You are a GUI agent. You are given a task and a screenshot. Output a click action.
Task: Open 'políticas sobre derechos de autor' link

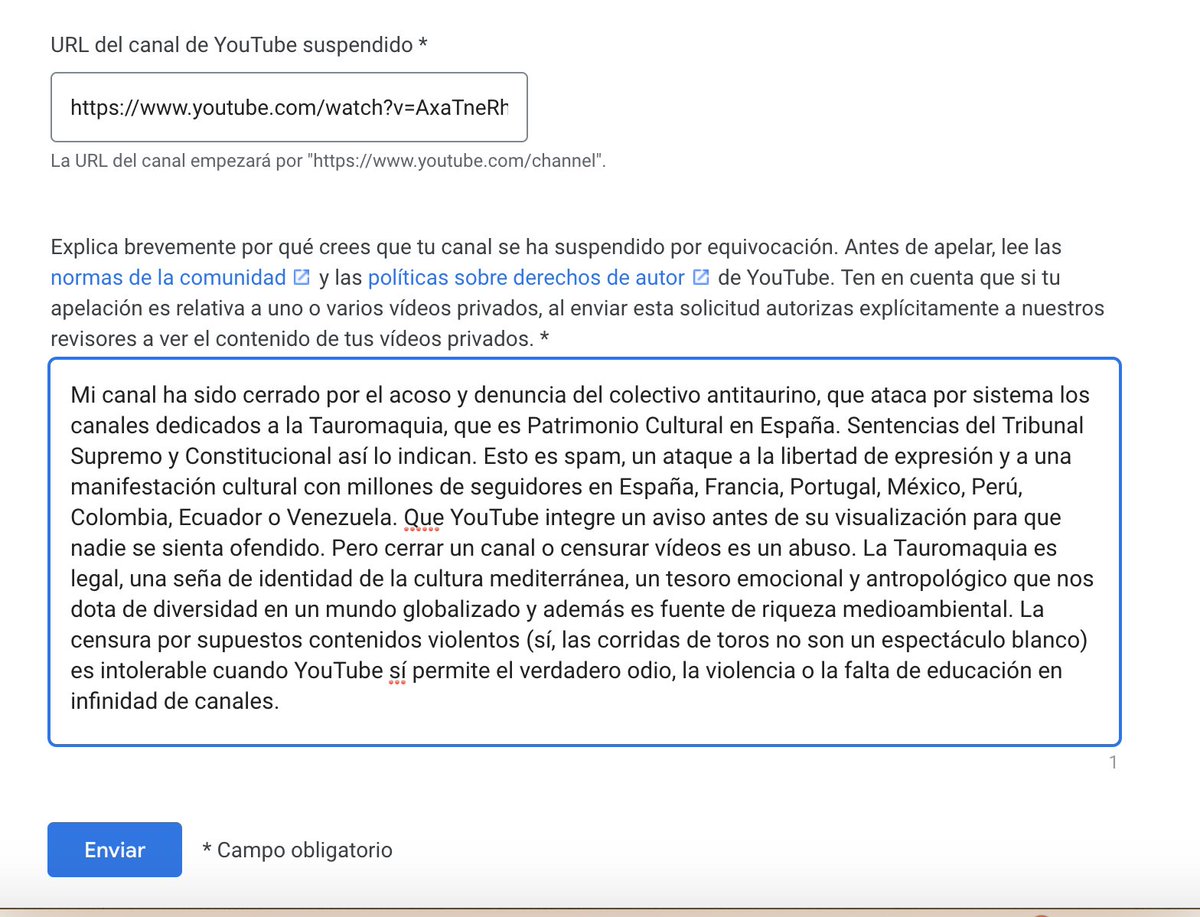tap(526, 277)
